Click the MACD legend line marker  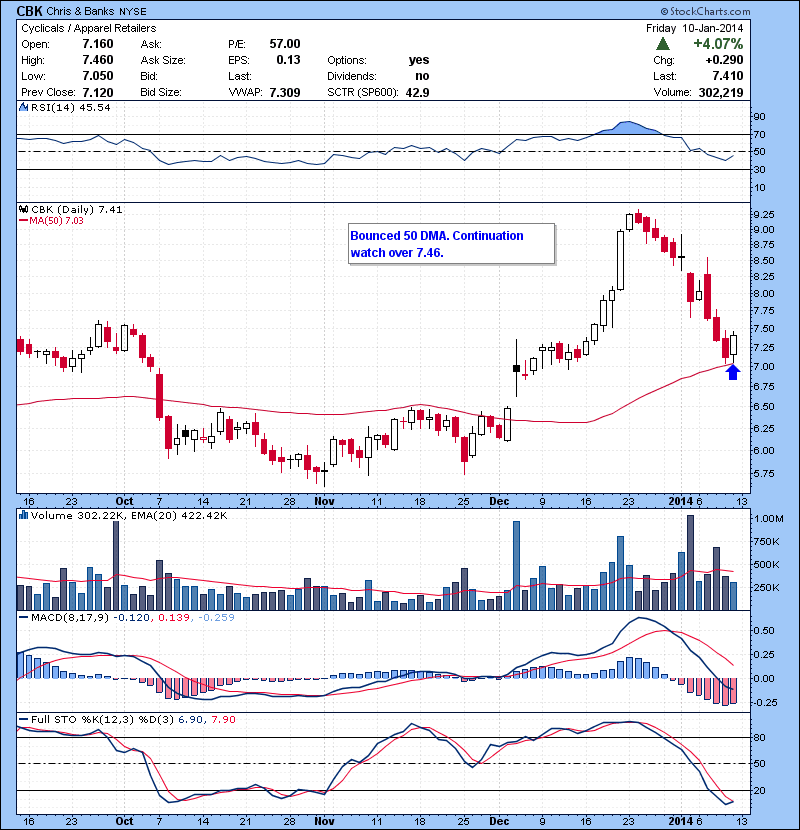pos(23,617)
